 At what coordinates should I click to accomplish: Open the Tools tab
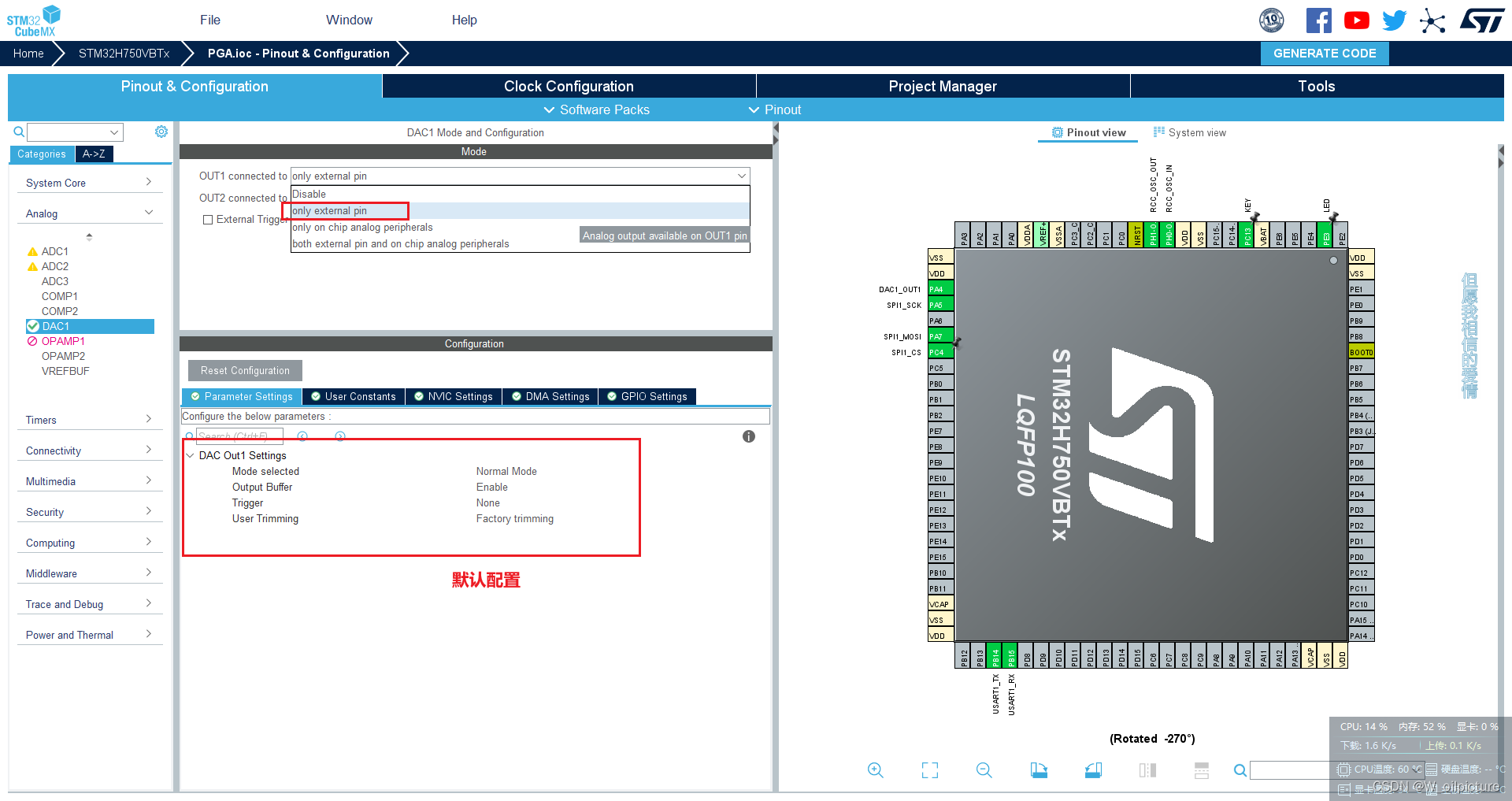coord(1317,86)
